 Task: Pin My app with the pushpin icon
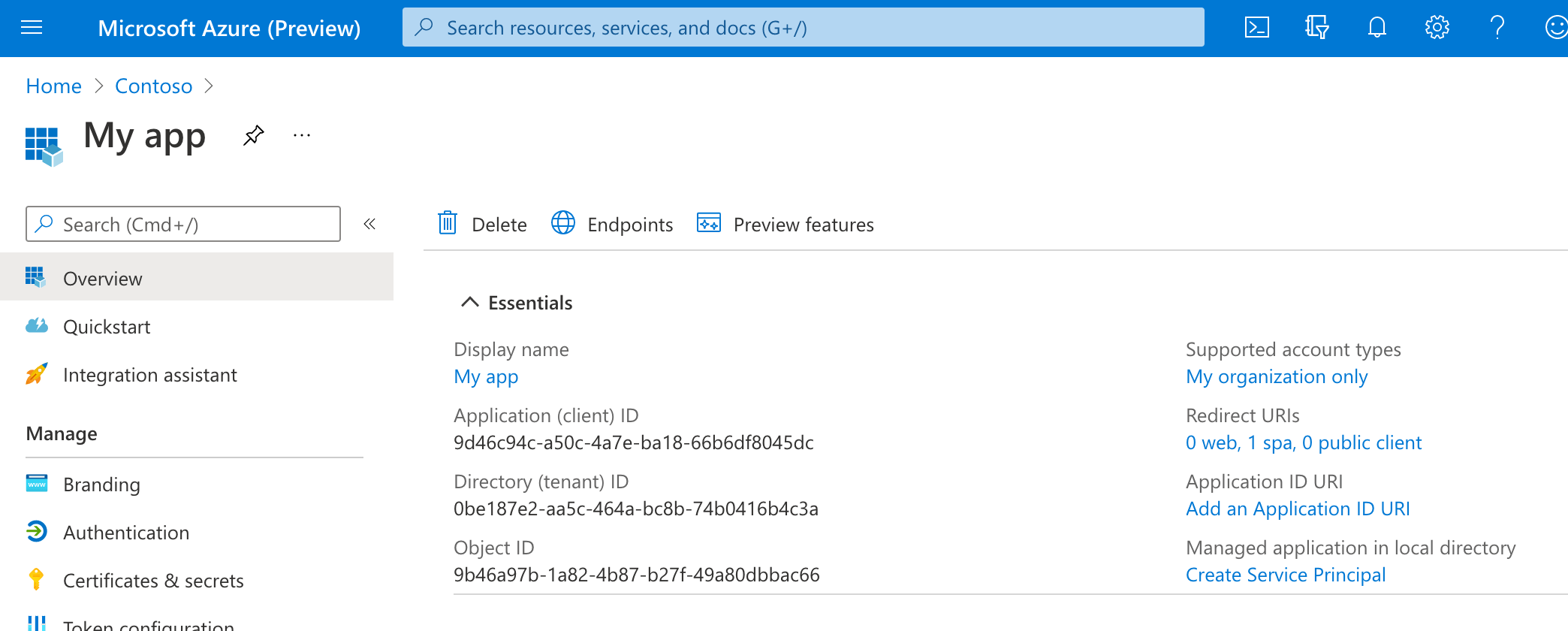coord(254,136)
